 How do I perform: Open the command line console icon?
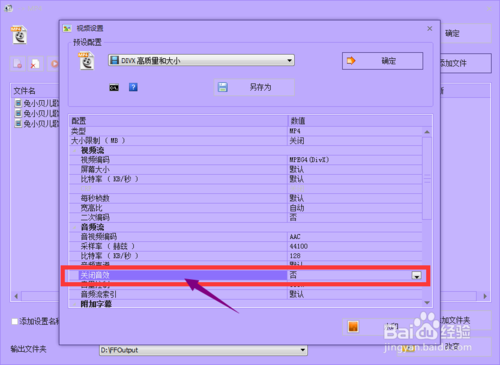114,88
